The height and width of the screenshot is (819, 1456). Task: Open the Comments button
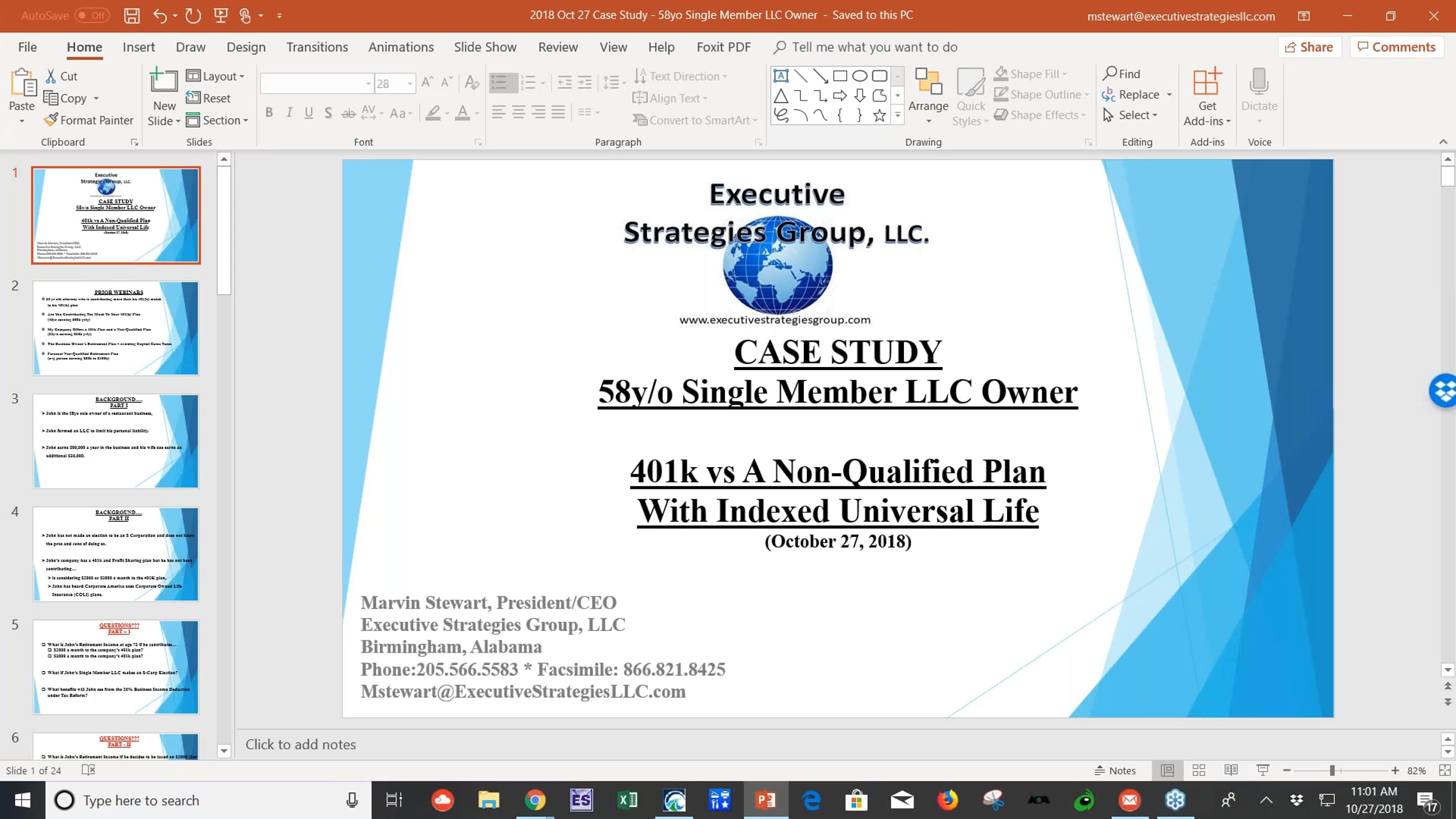(x=1396, y=47)
